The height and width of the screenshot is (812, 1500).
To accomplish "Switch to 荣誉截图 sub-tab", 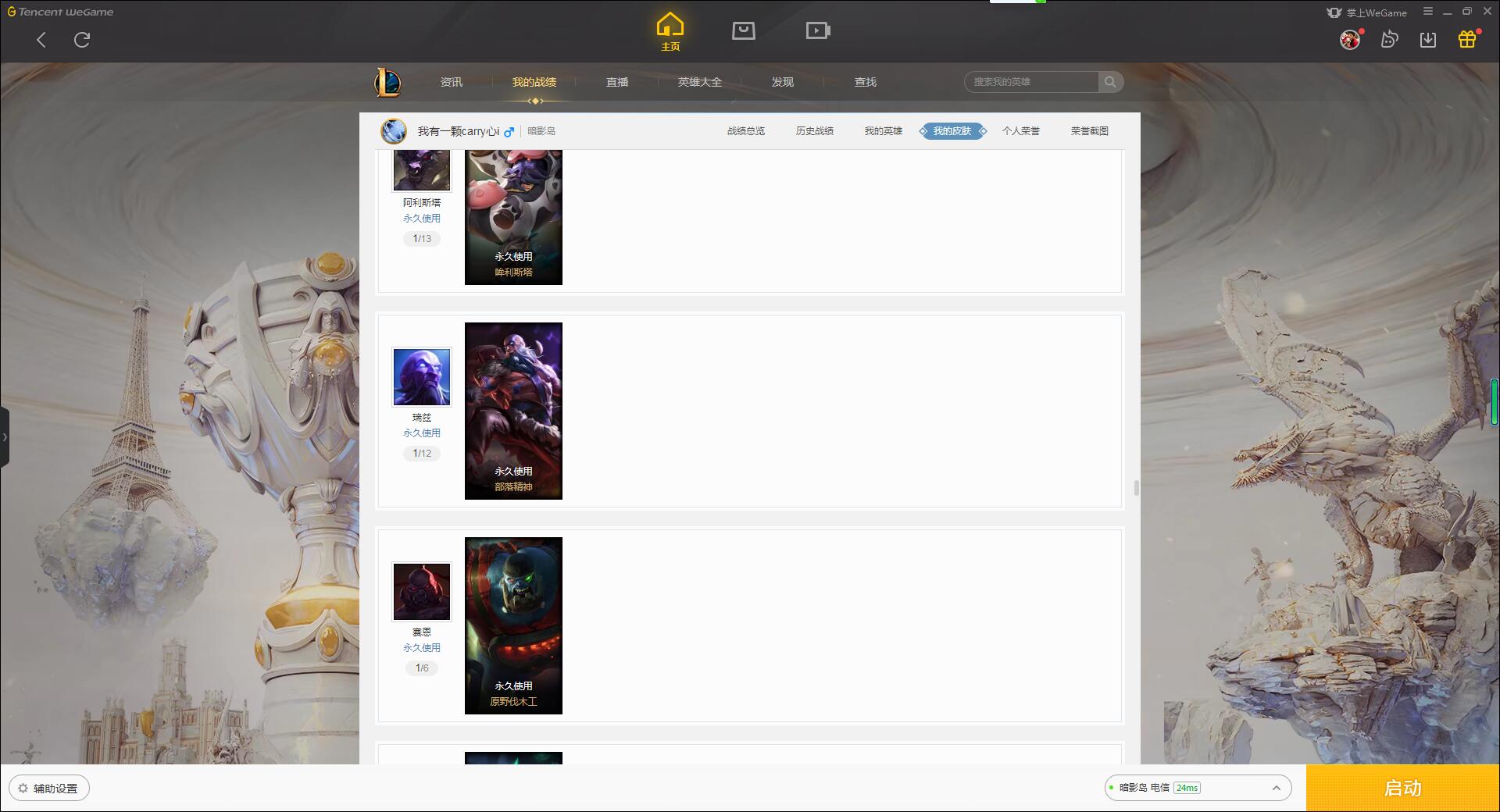I will tap(1090, 131).
